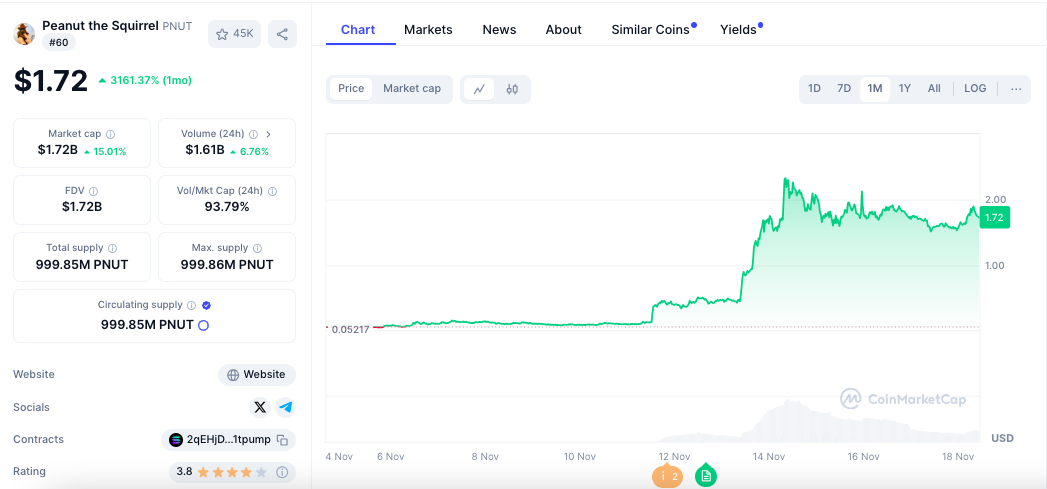
Task: Click the Website button
Action: coord(257,375)
